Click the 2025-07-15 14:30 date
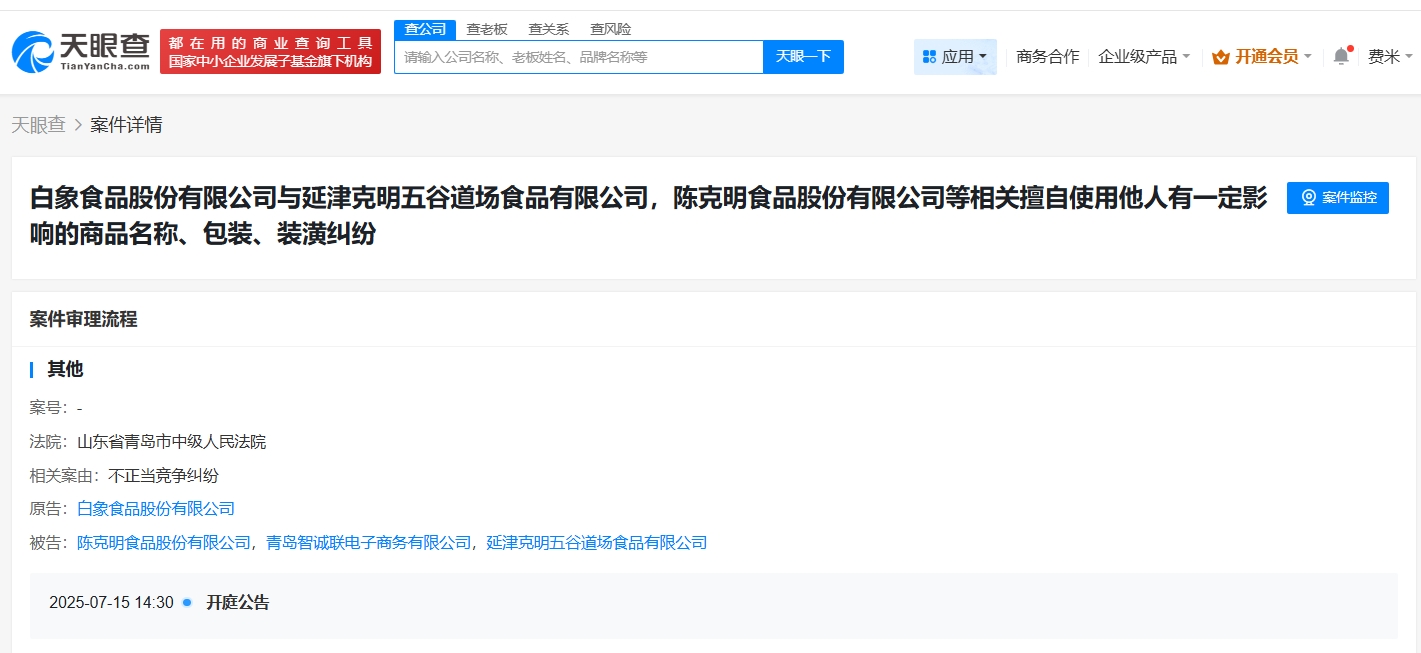This screenshot has width=1421, height=653. tap(111, 603)
